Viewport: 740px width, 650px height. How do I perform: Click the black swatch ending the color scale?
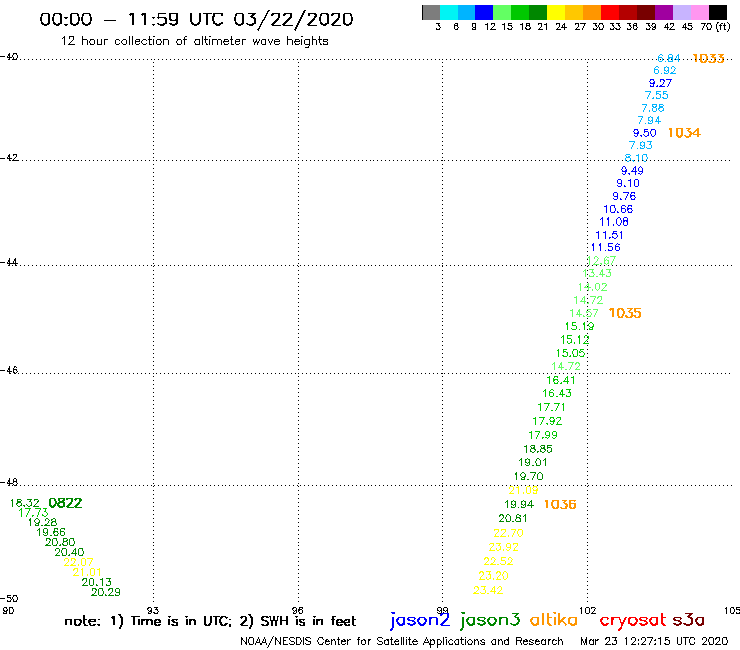pos(717,12)
